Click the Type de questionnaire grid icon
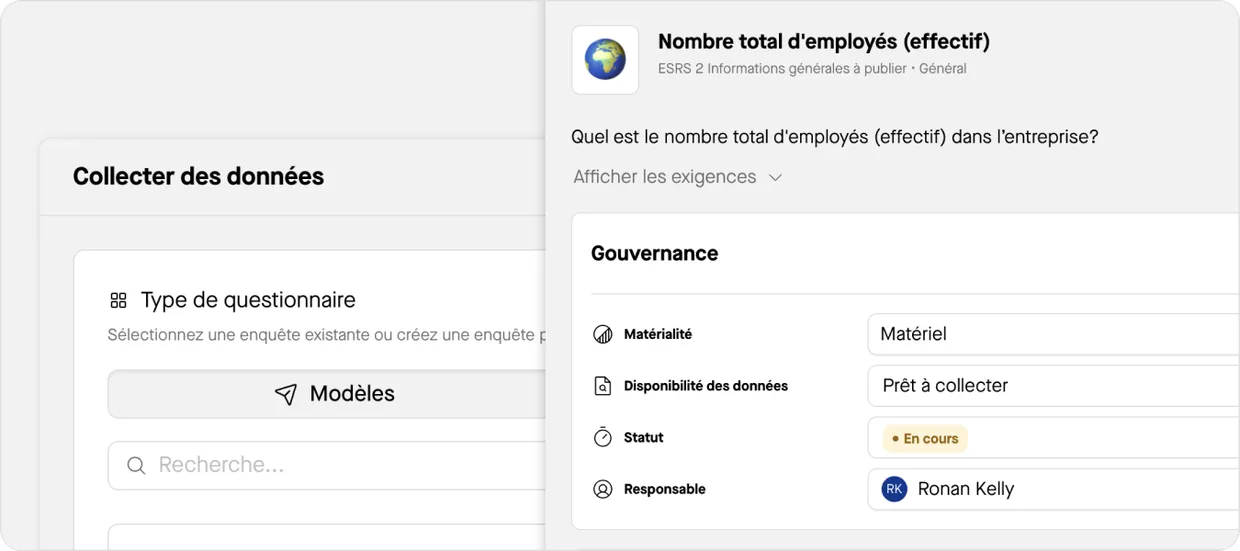 pyautogui.click(x=118, y=300)
